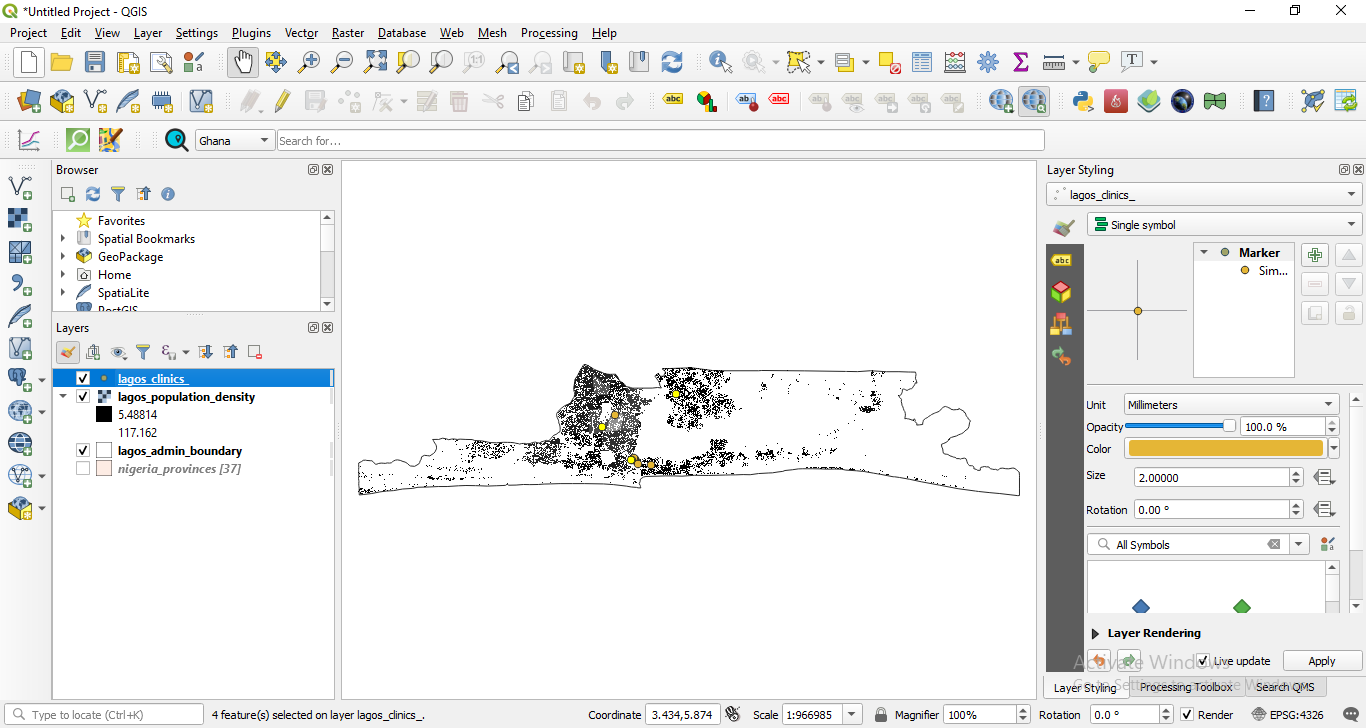Open the Labels tab icon in Layer Styling
The image size is (1366, 728).
click(1061, 260)
